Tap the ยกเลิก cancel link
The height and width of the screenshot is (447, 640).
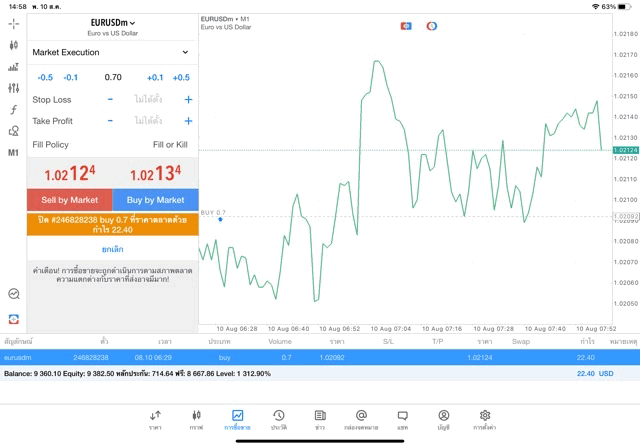(x=113, y=249)
